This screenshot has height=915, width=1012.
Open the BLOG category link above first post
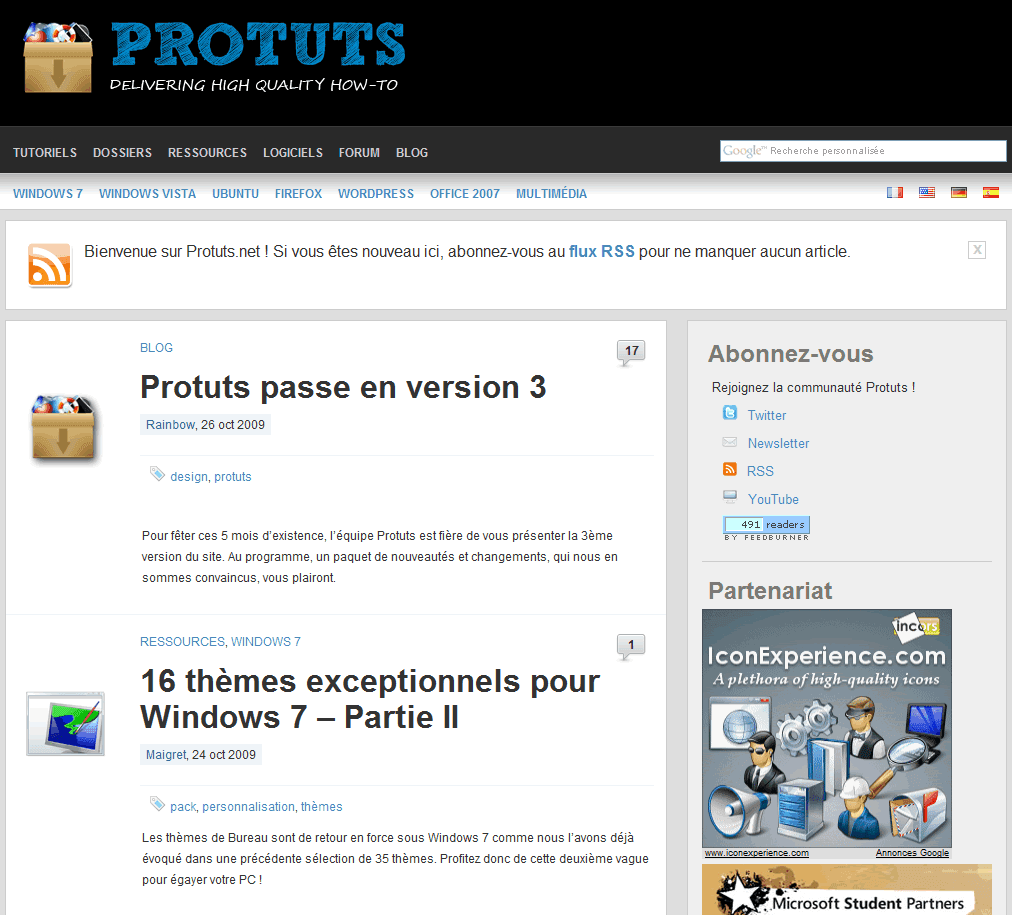coord(156,348)
